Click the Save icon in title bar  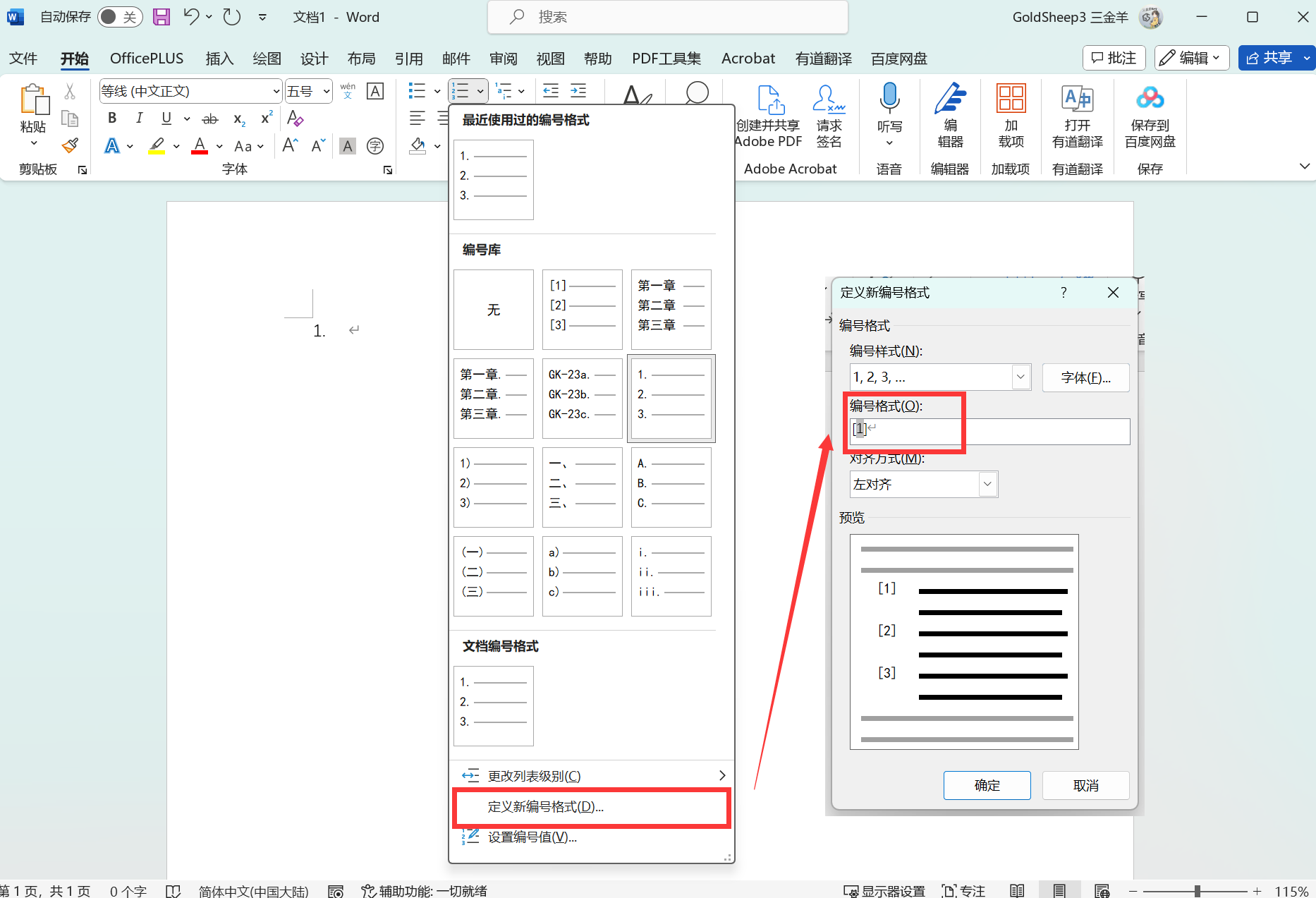(162, 17)
